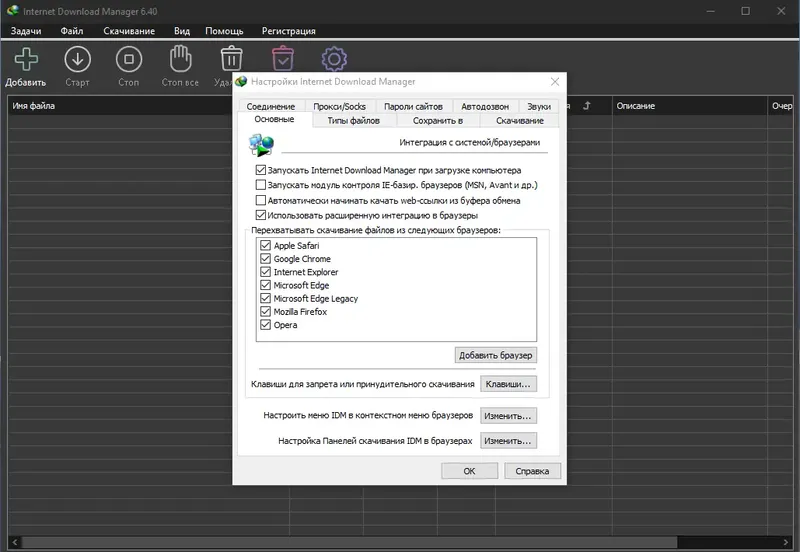Click the Добавить браузер button
800x552 pixels.
tap(495, 355)
